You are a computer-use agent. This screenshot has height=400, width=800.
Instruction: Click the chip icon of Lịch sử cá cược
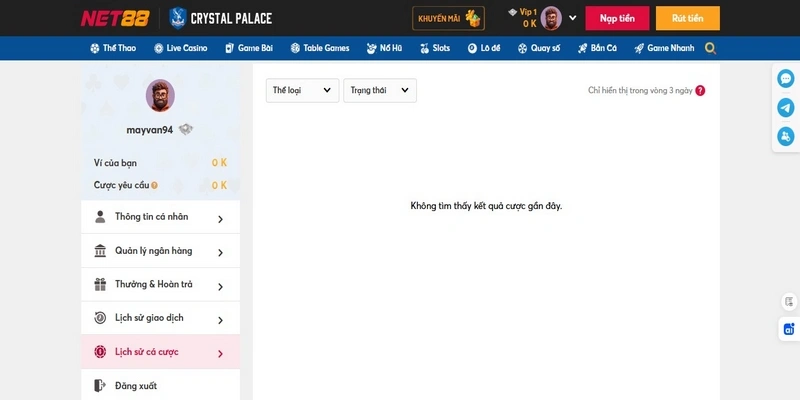(100, 352)
